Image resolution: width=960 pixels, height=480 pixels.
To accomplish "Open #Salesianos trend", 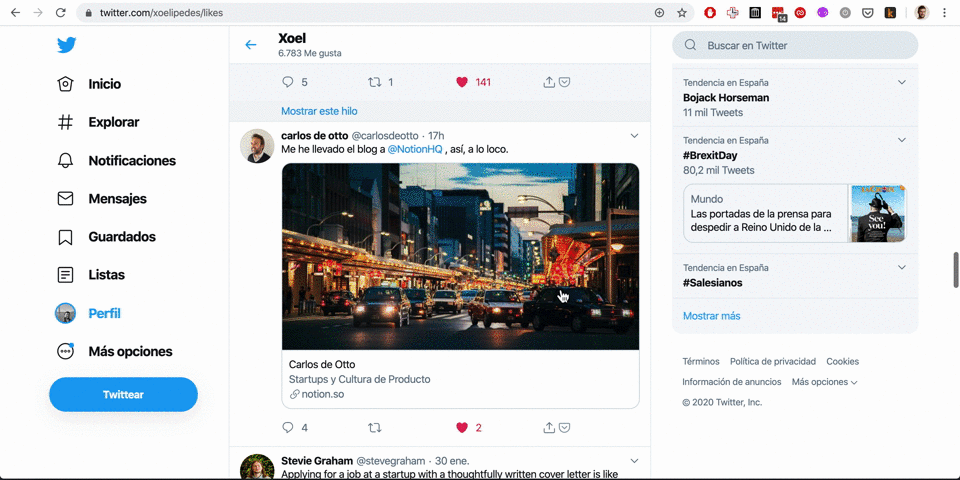I will point(713,283).
